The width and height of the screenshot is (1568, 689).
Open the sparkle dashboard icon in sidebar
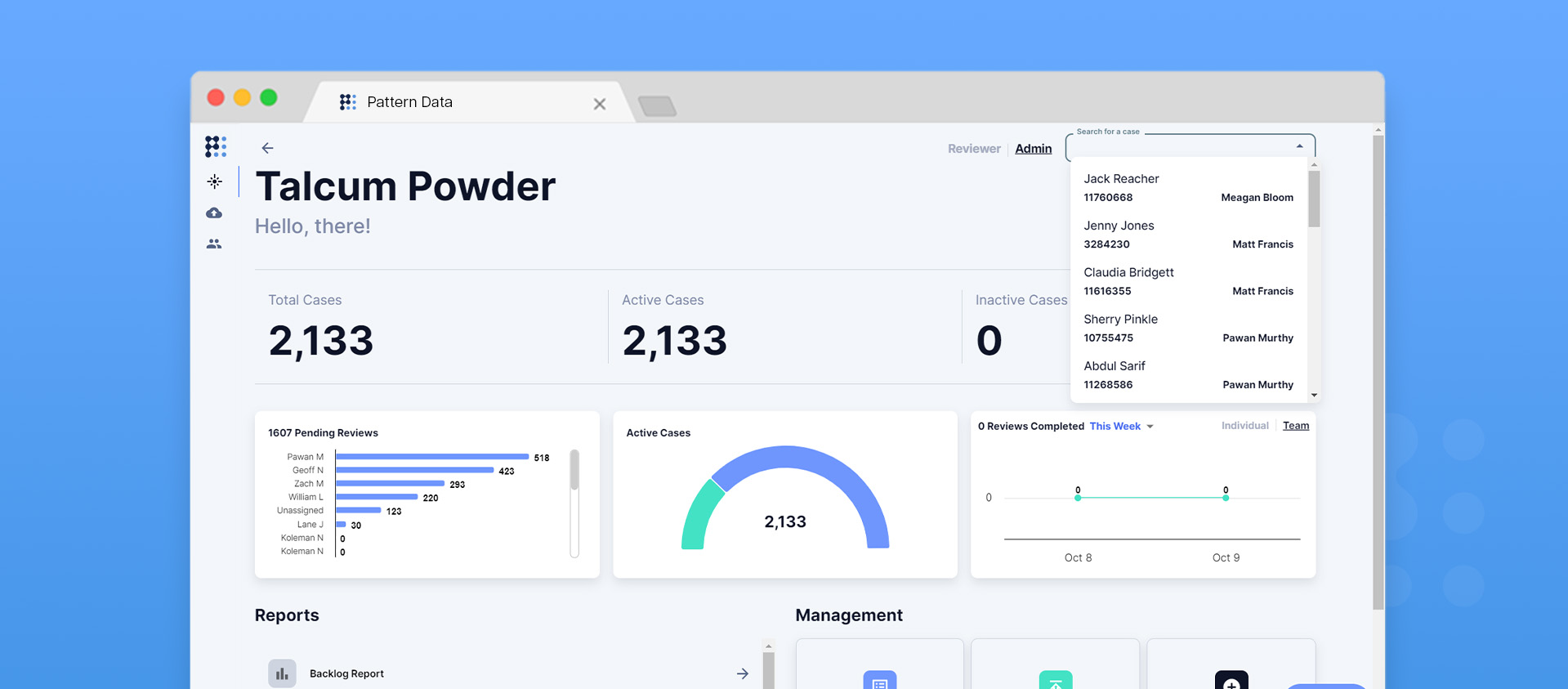pos(215,181)
